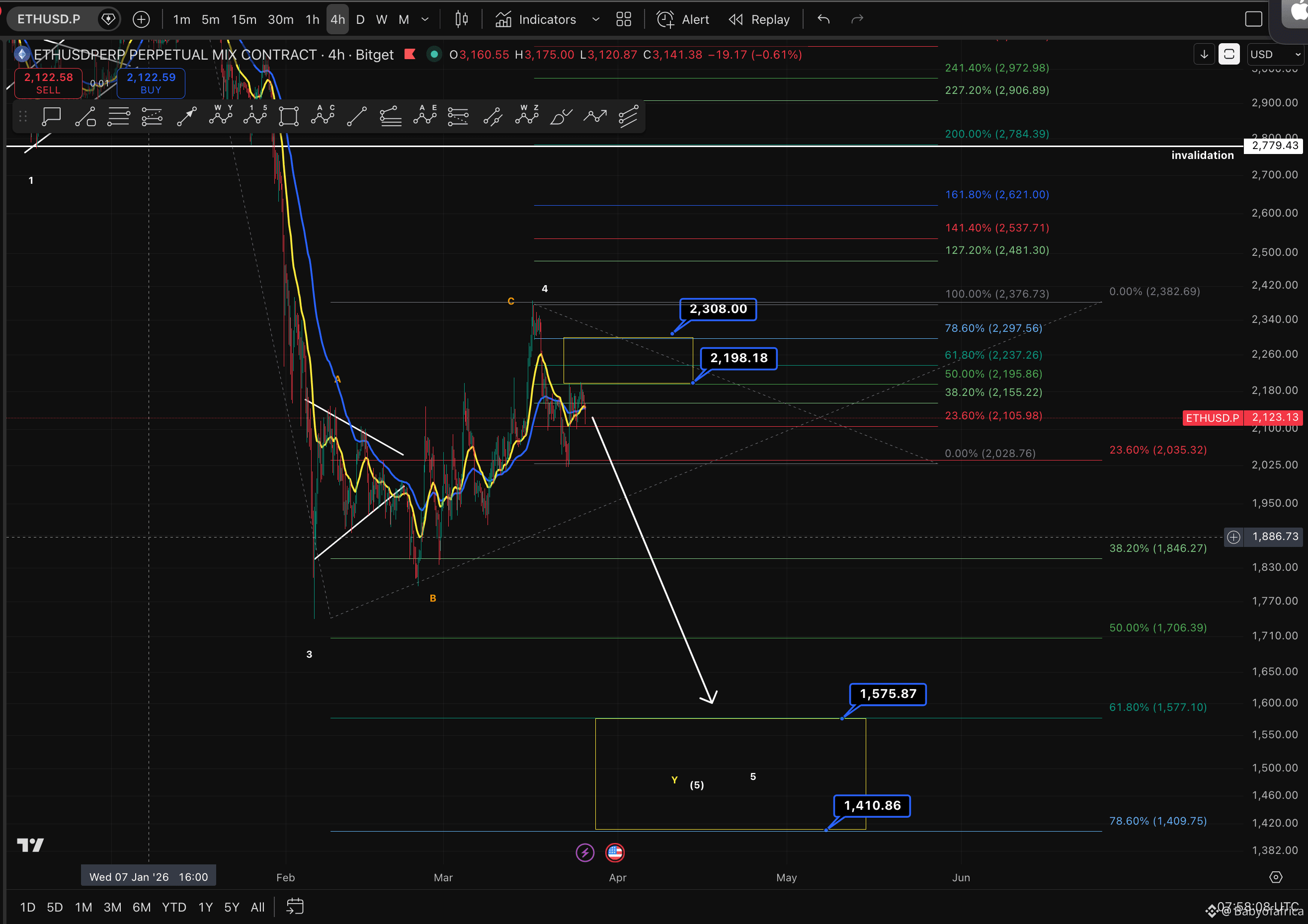1308x924 pixels.
Task: Select the last tool in drawing toolbar
Action: click(x=628, y=116)
